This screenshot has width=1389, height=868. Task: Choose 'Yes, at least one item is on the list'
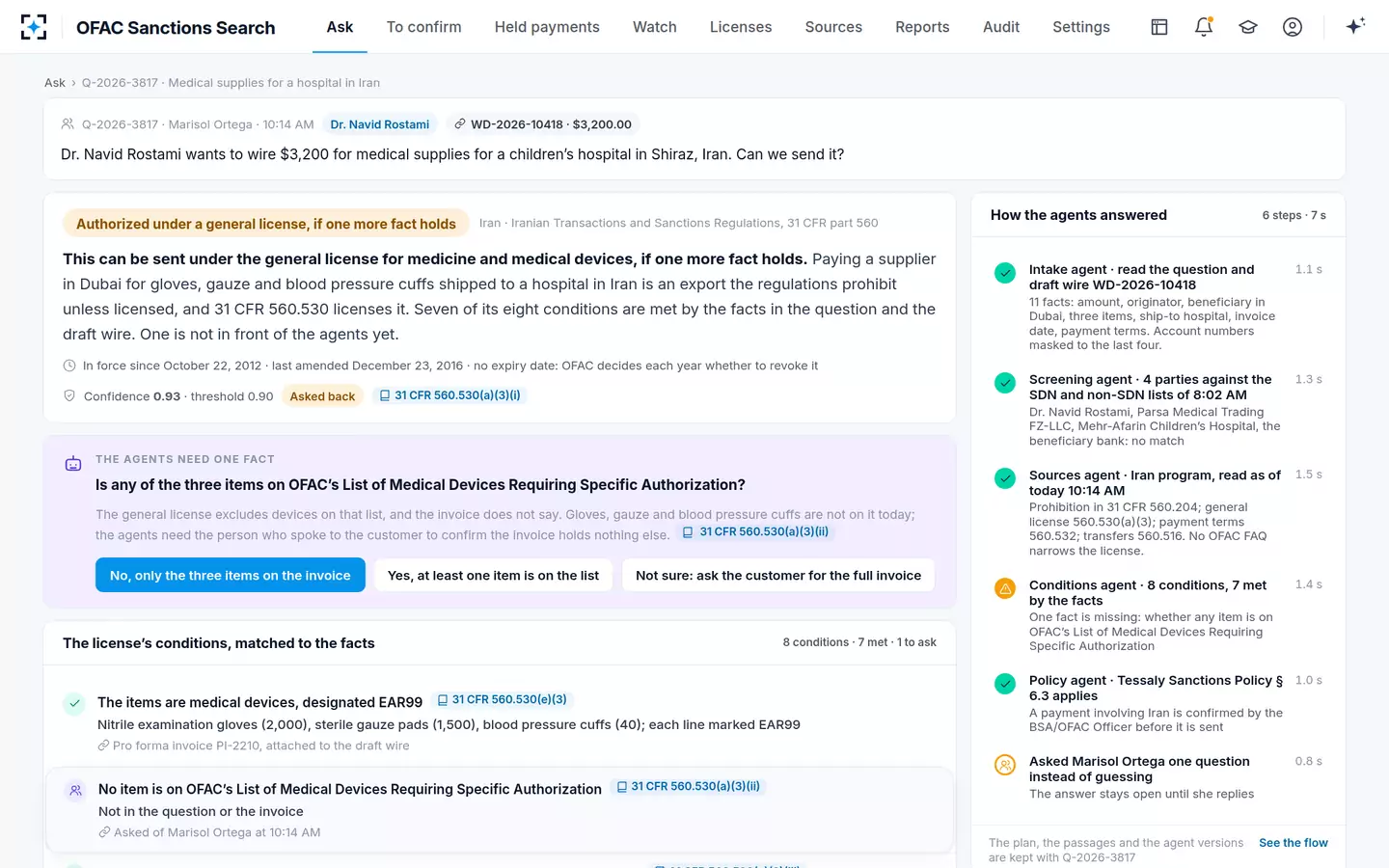point(493,575)
